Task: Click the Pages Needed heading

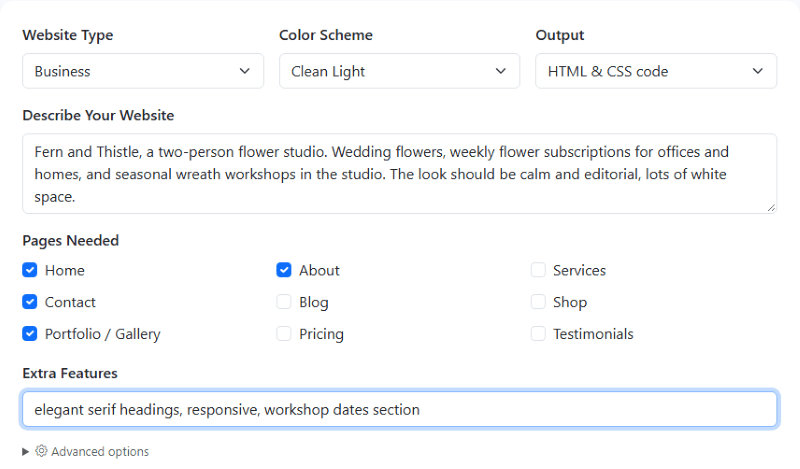Action: coord(70,241)
